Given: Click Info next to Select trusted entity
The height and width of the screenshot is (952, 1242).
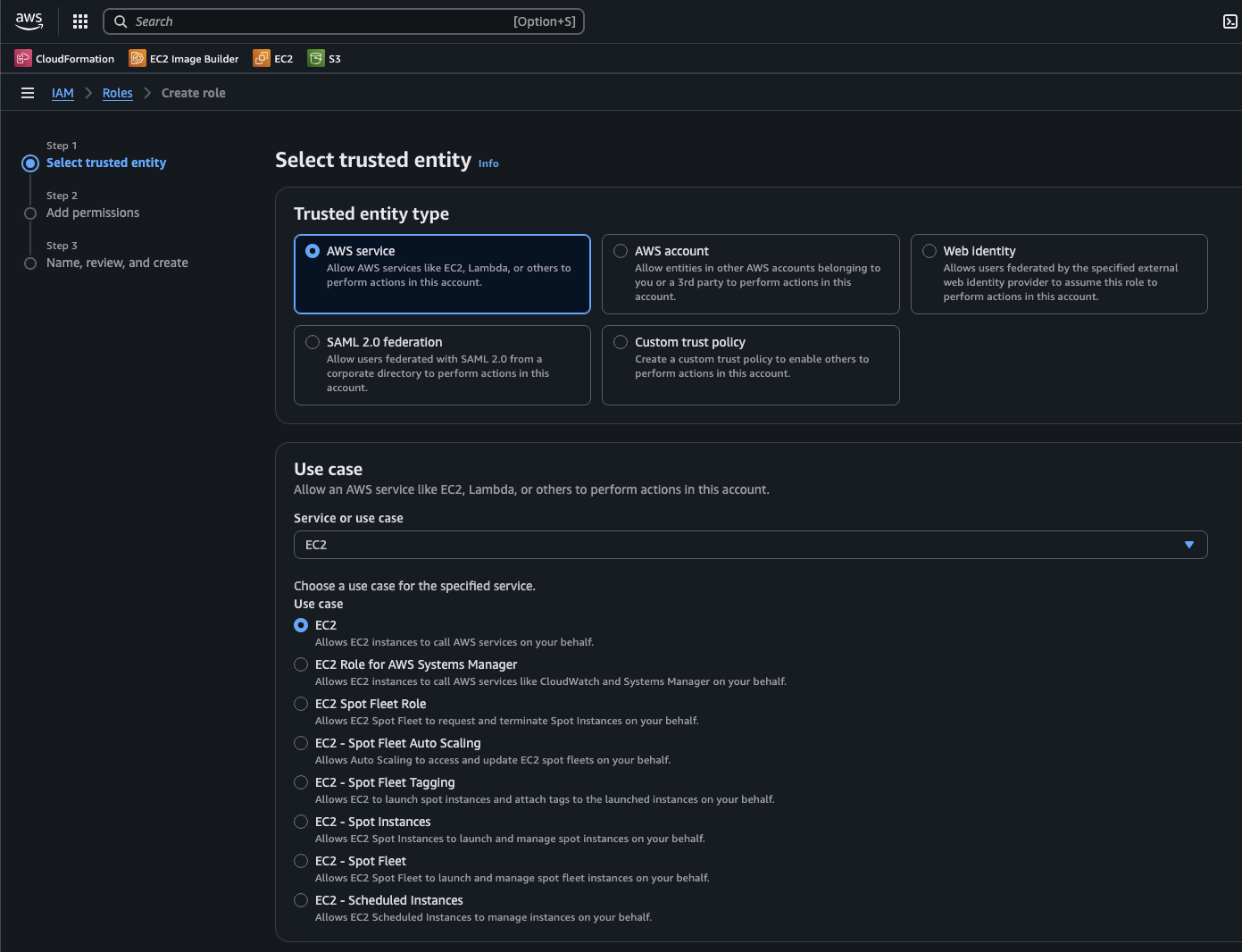Looking at the screenshot, I should pos(488,163).
